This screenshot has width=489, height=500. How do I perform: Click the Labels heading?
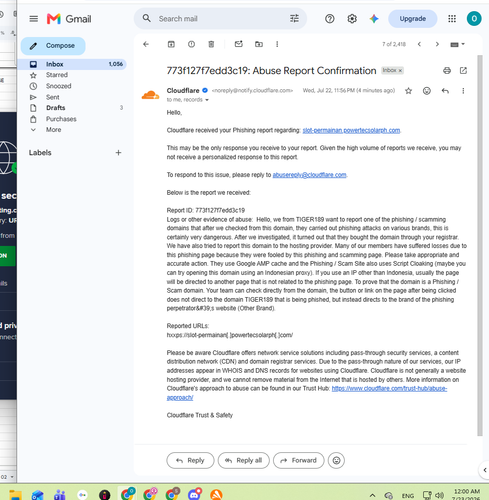40,153
